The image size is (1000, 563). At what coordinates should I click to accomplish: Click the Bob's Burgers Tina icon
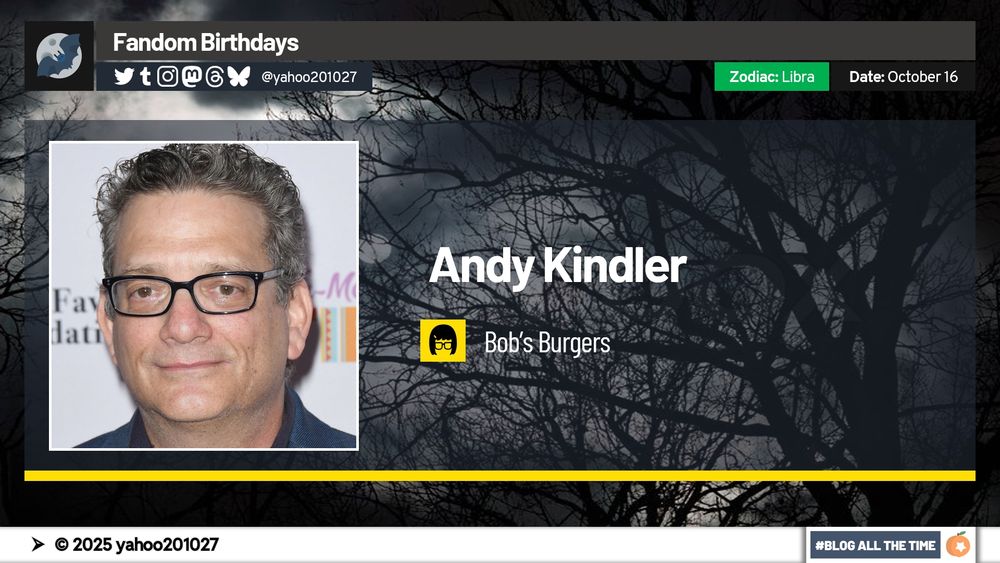[x=443, y=341]
